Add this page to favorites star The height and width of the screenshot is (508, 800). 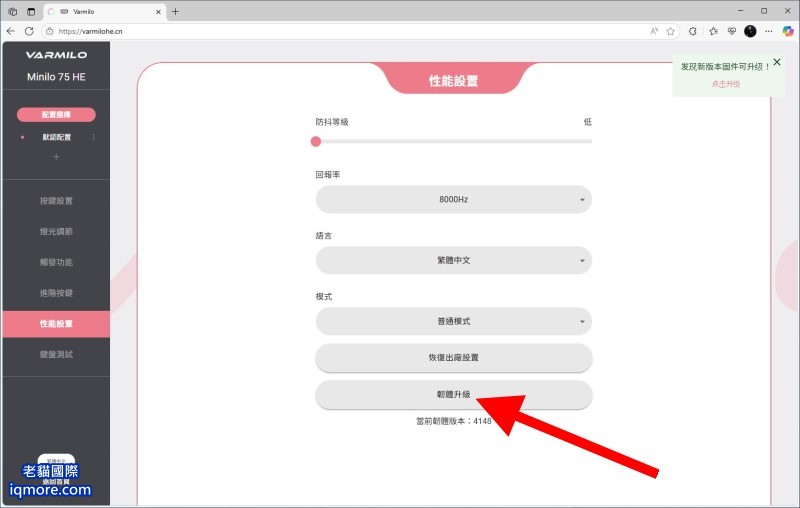670,31
